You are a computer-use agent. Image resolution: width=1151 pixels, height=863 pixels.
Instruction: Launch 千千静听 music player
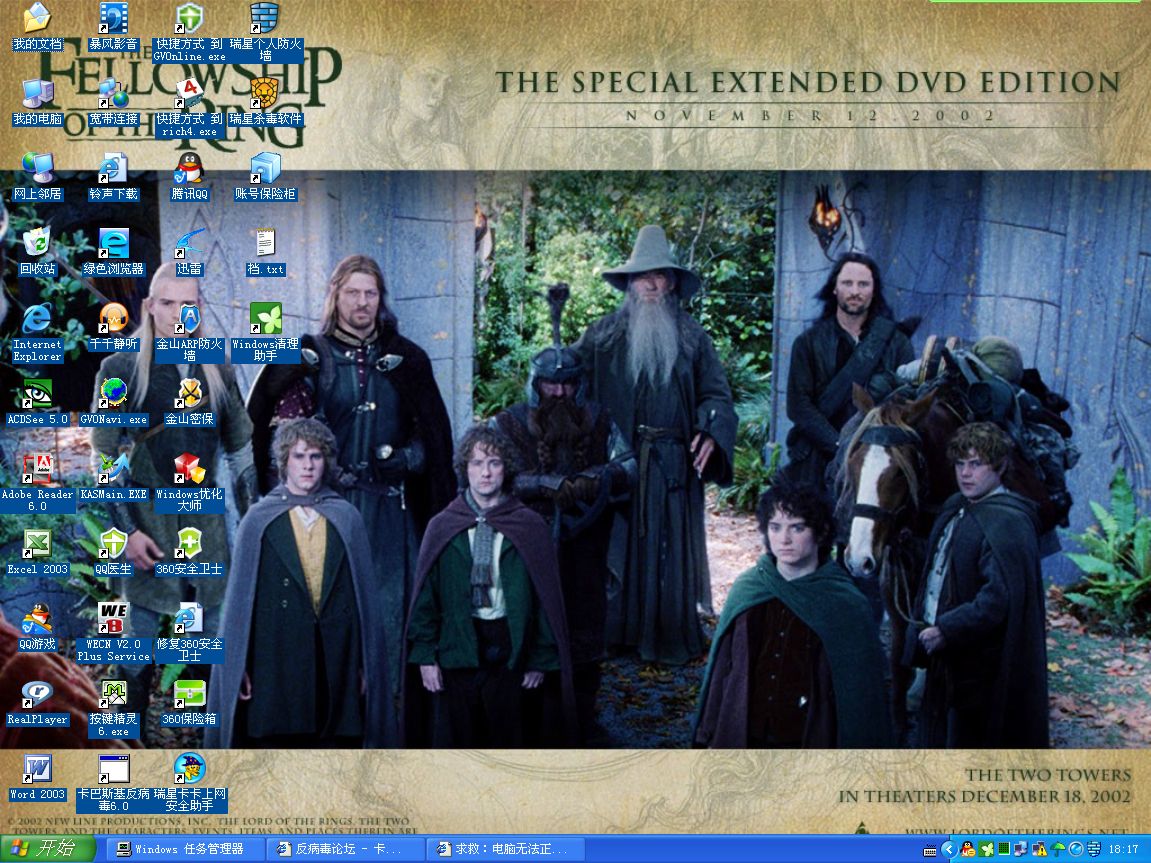click(113, 327)
